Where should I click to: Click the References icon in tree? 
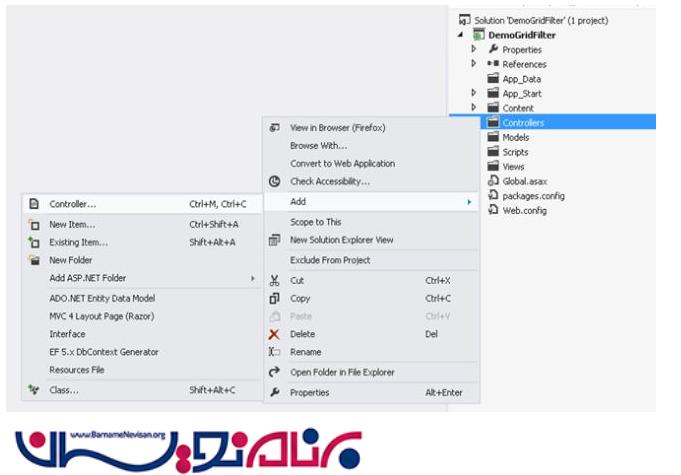click(493, 64)
